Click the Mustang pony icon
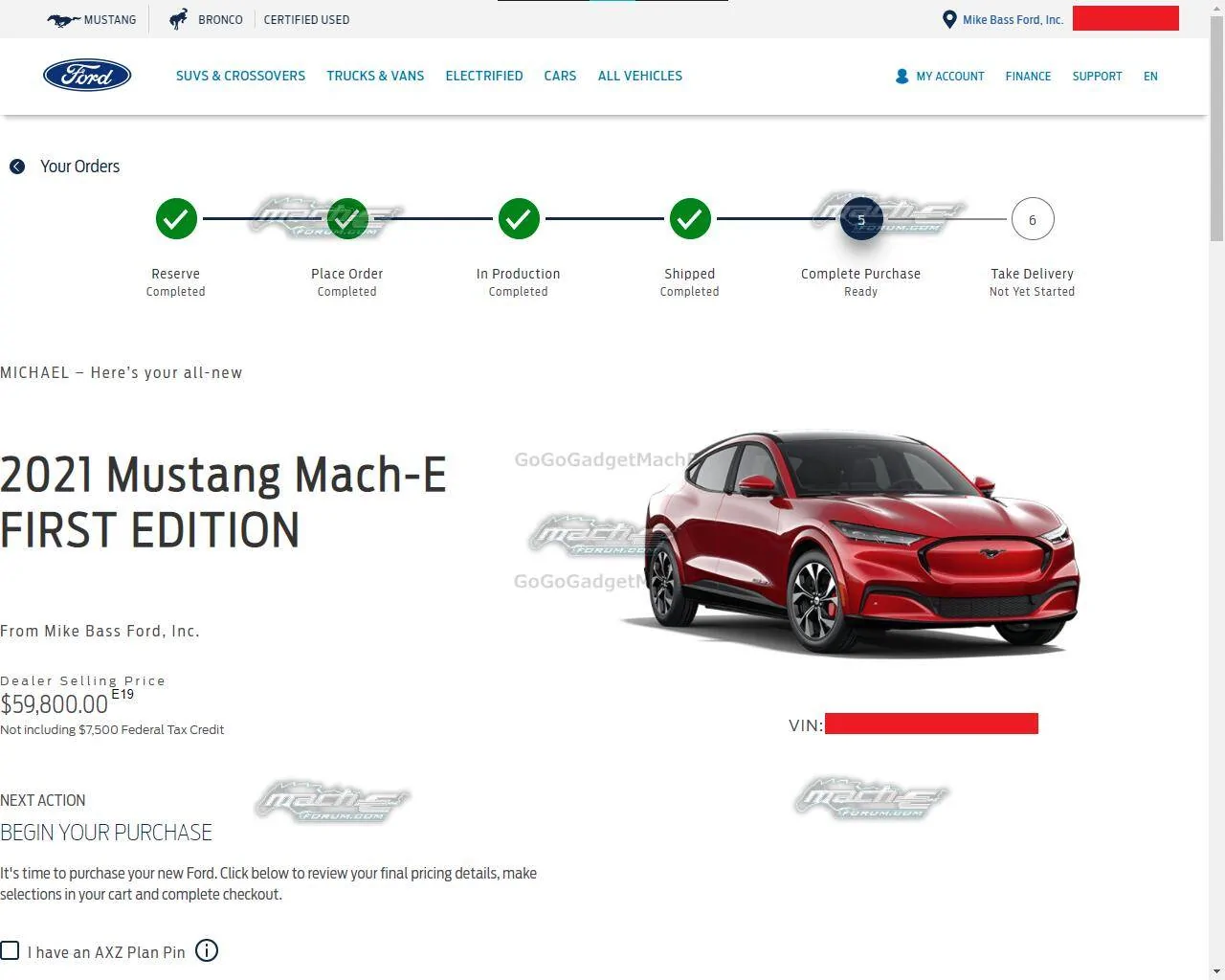Image resolution: width=1225 pixels, height=980 pixels. pyautogui.click(x=63, y=19)
